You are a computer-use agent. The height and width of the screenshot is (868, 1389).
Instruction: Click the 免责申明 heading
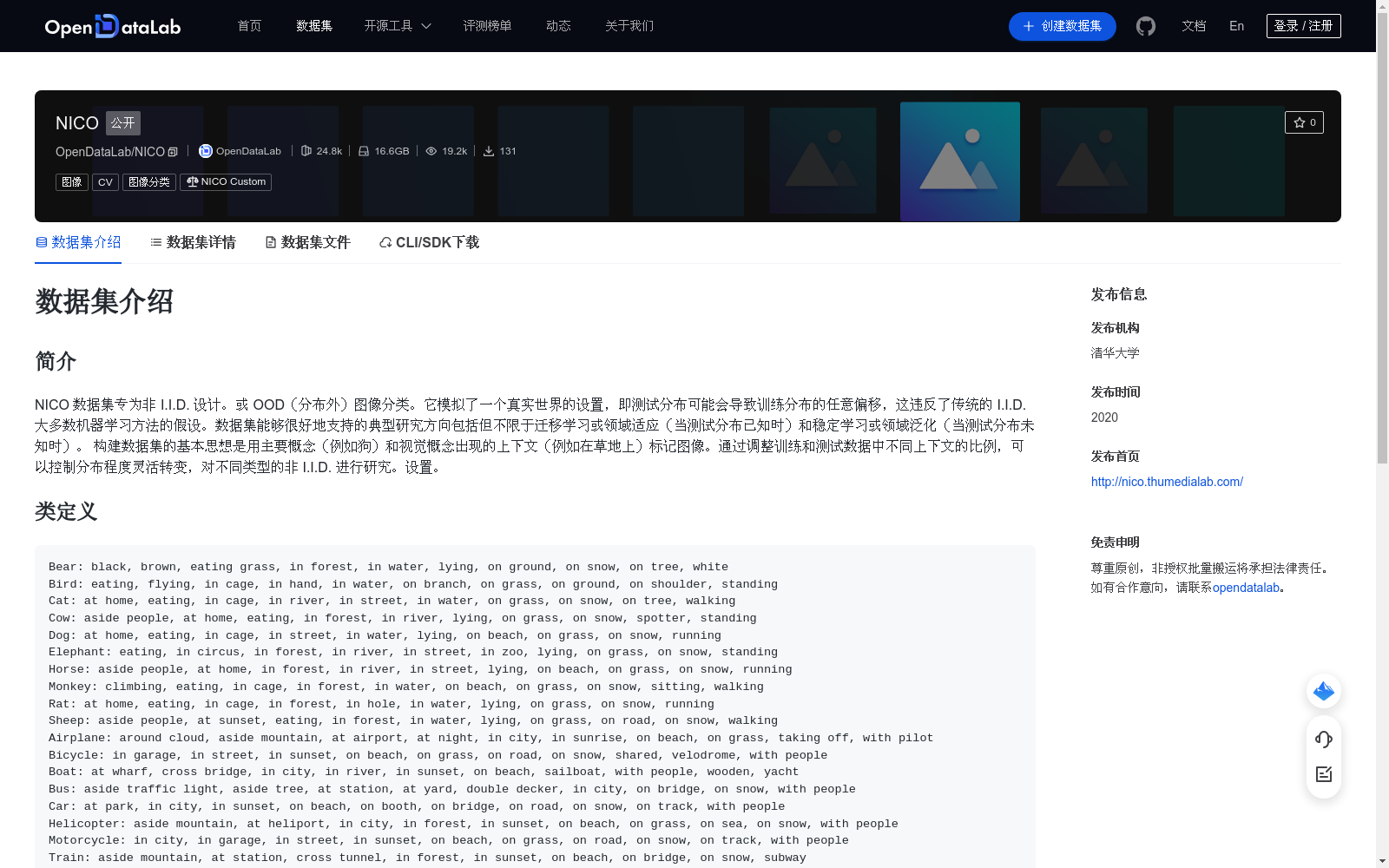click(1116, 542)
